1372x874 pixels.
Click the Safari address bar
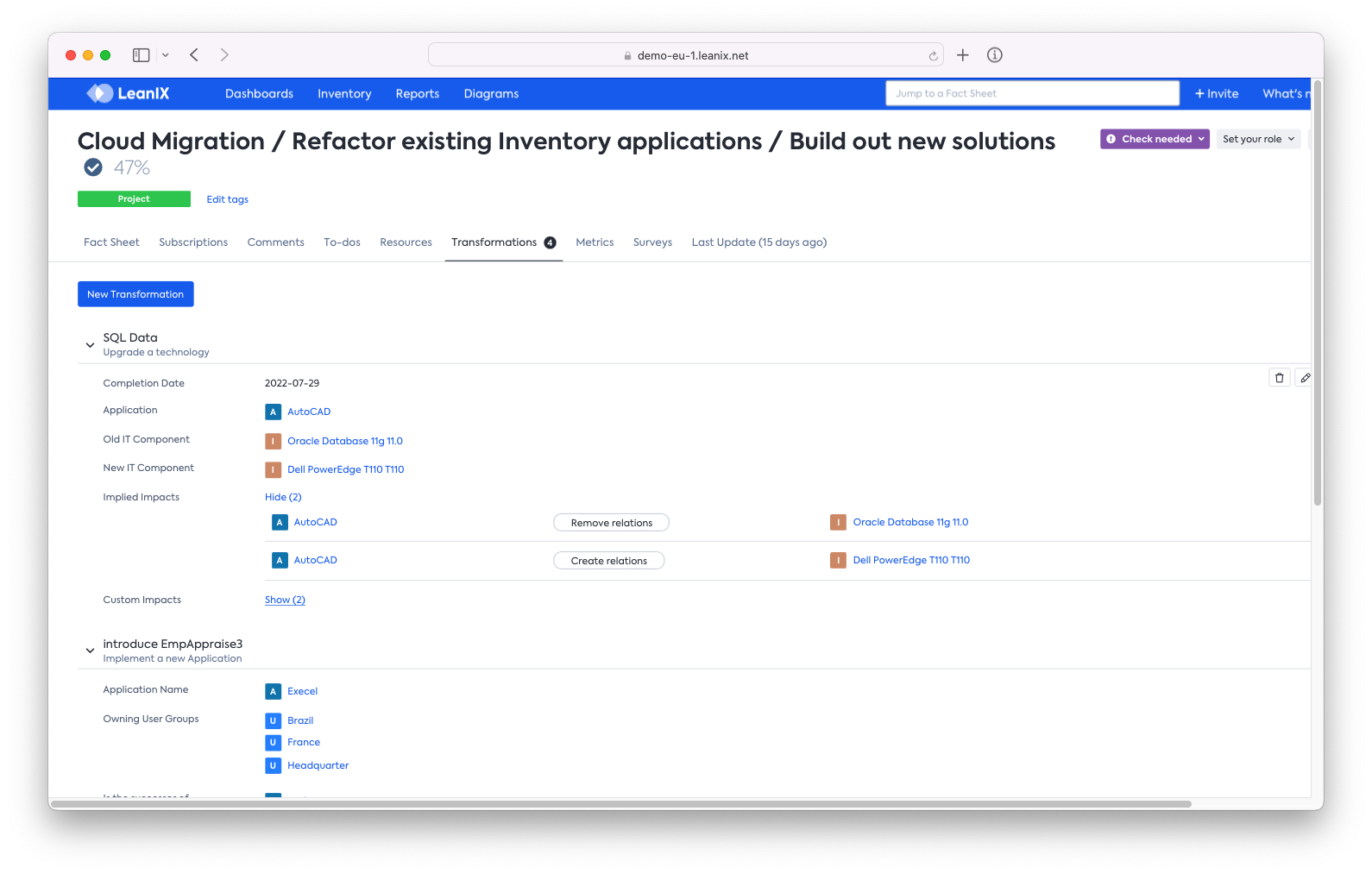point(686,55)
